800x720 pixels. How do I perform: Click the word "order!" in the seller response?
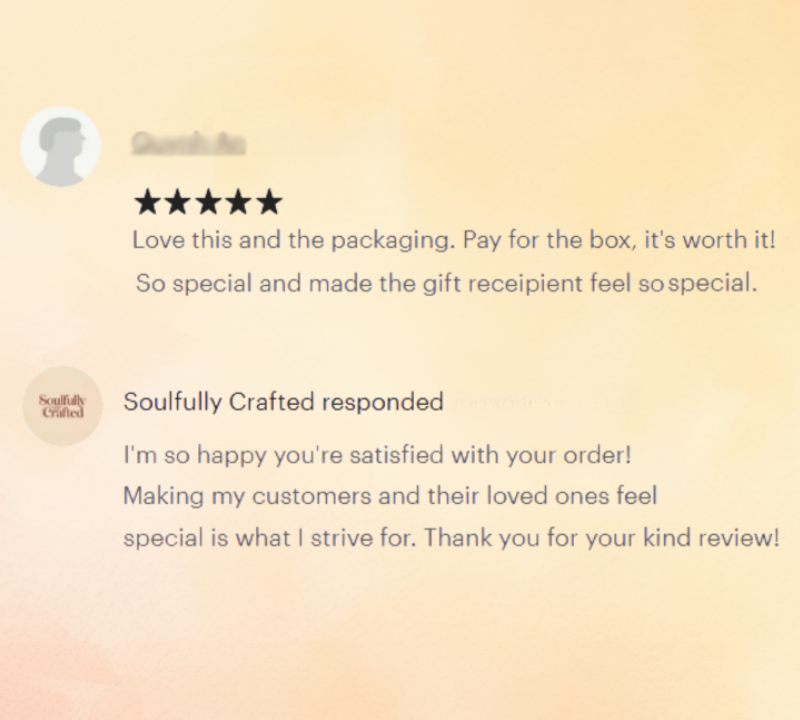(597, 455)
